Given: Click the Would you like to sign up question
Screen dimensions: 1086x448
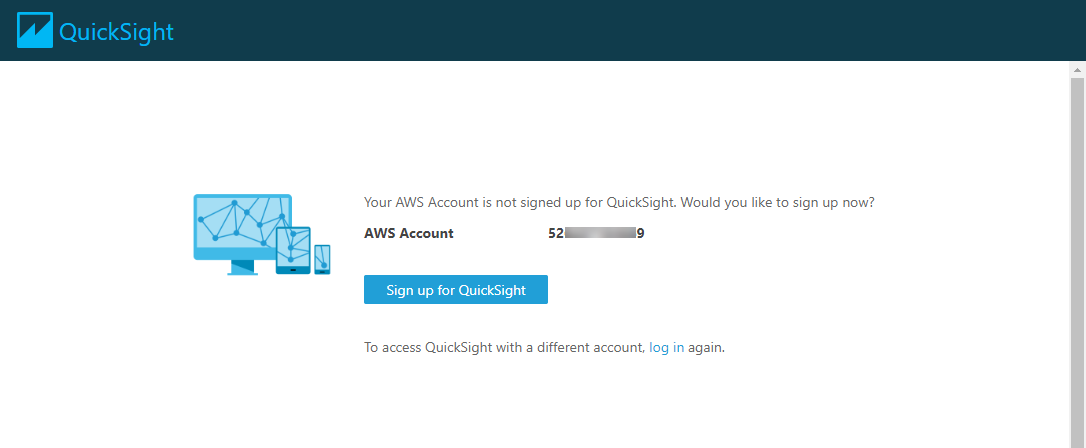Looking at the screenshot, I should coord(776,203).
